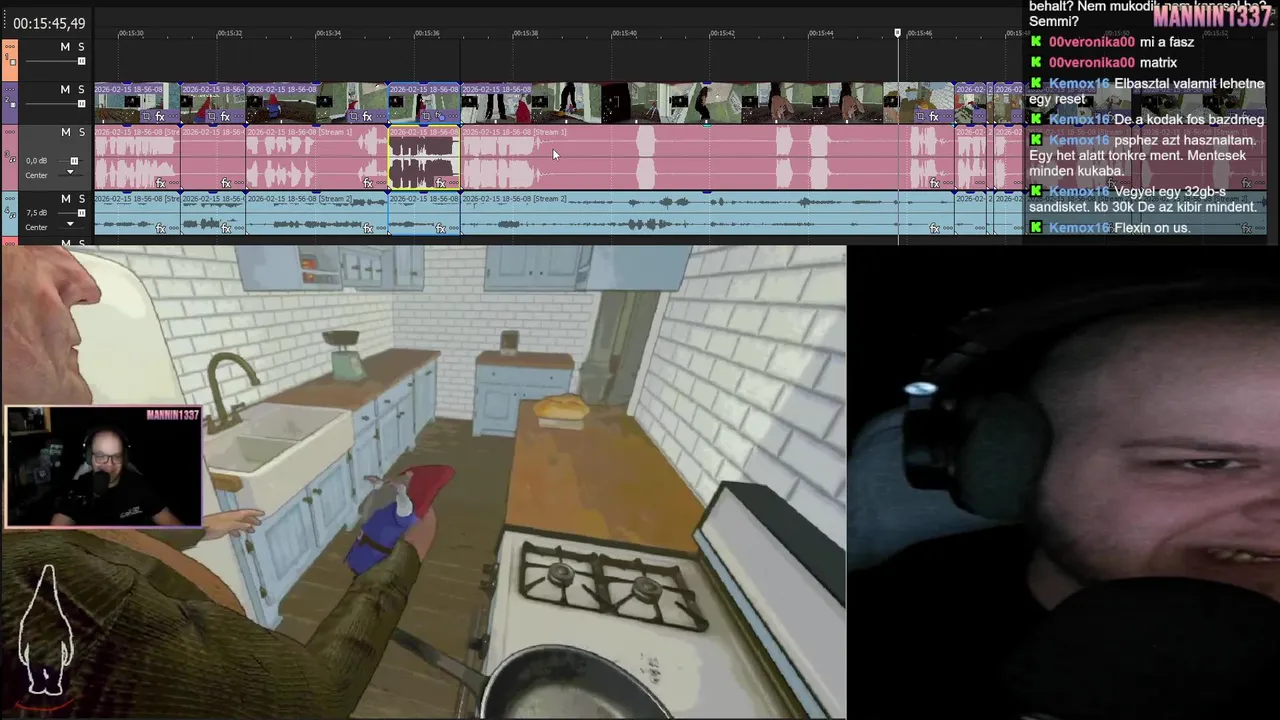The height and width of the screenshot is (720, 1280).
Task: Open pan/crop on the first video clip
Action: (x=146, y=117)
